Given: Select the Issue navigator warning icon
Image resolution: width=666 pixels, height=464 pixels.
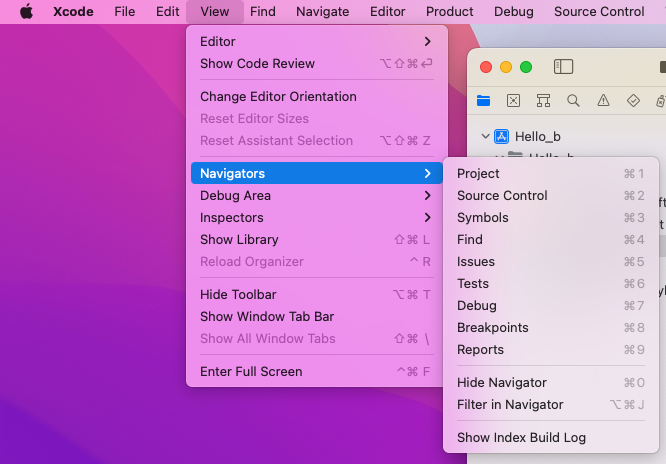Looking at the screenshot, I should point(603,101).
